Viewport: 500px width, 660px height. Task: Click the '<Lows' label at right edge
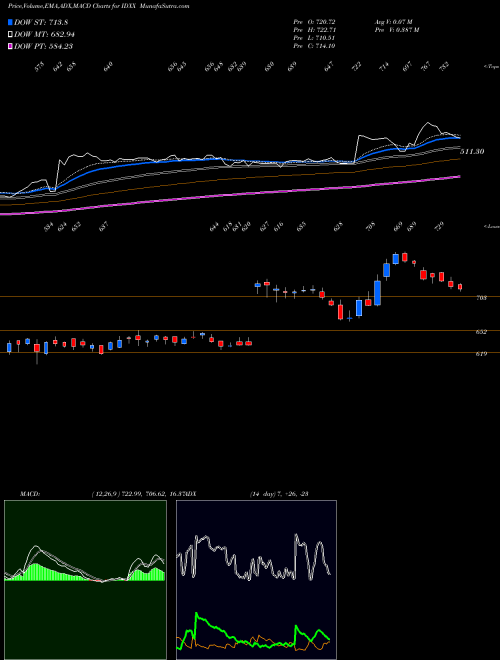point(491,226)
